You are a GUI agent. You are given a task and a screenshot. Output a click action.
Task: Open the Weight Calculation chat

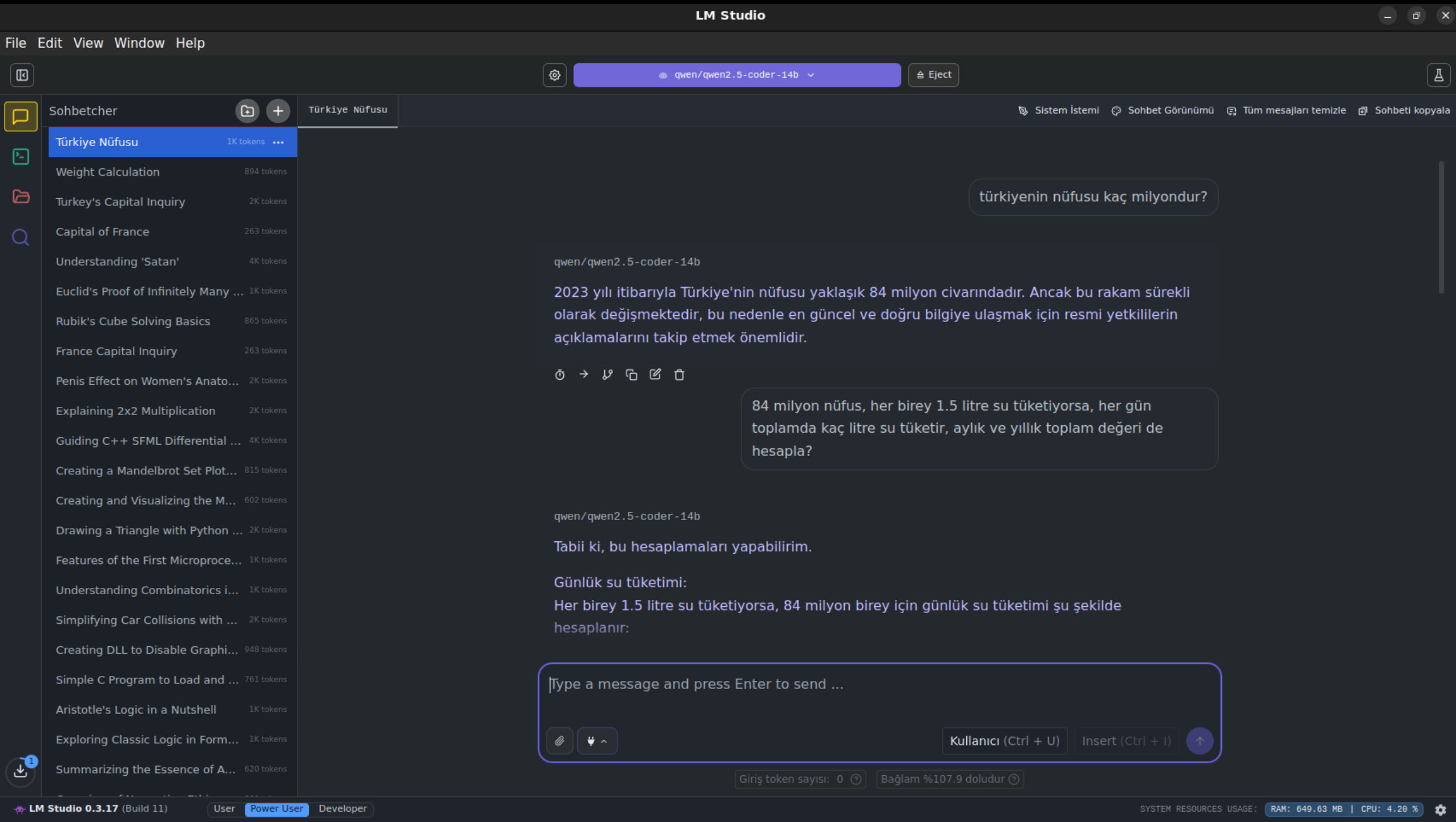(172, 172)
